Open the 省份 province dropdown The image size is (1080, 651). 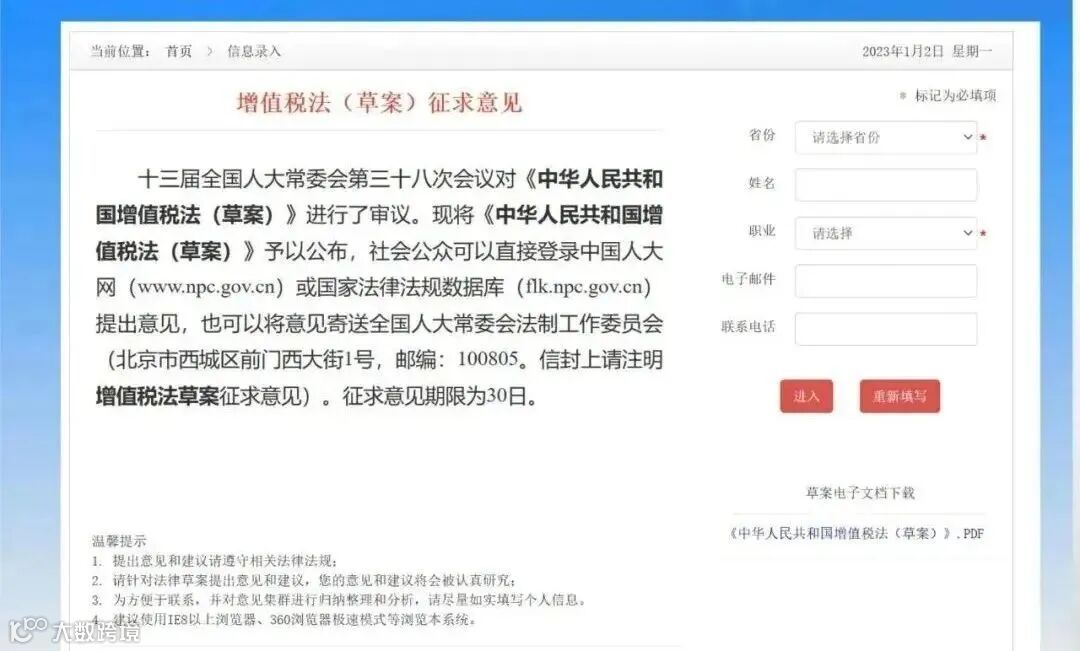[886, 137]
